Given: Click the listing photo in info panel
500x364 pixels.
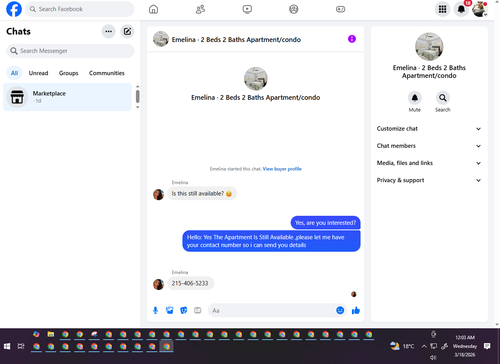Looking at the screenshot, I should pos(429,47).
